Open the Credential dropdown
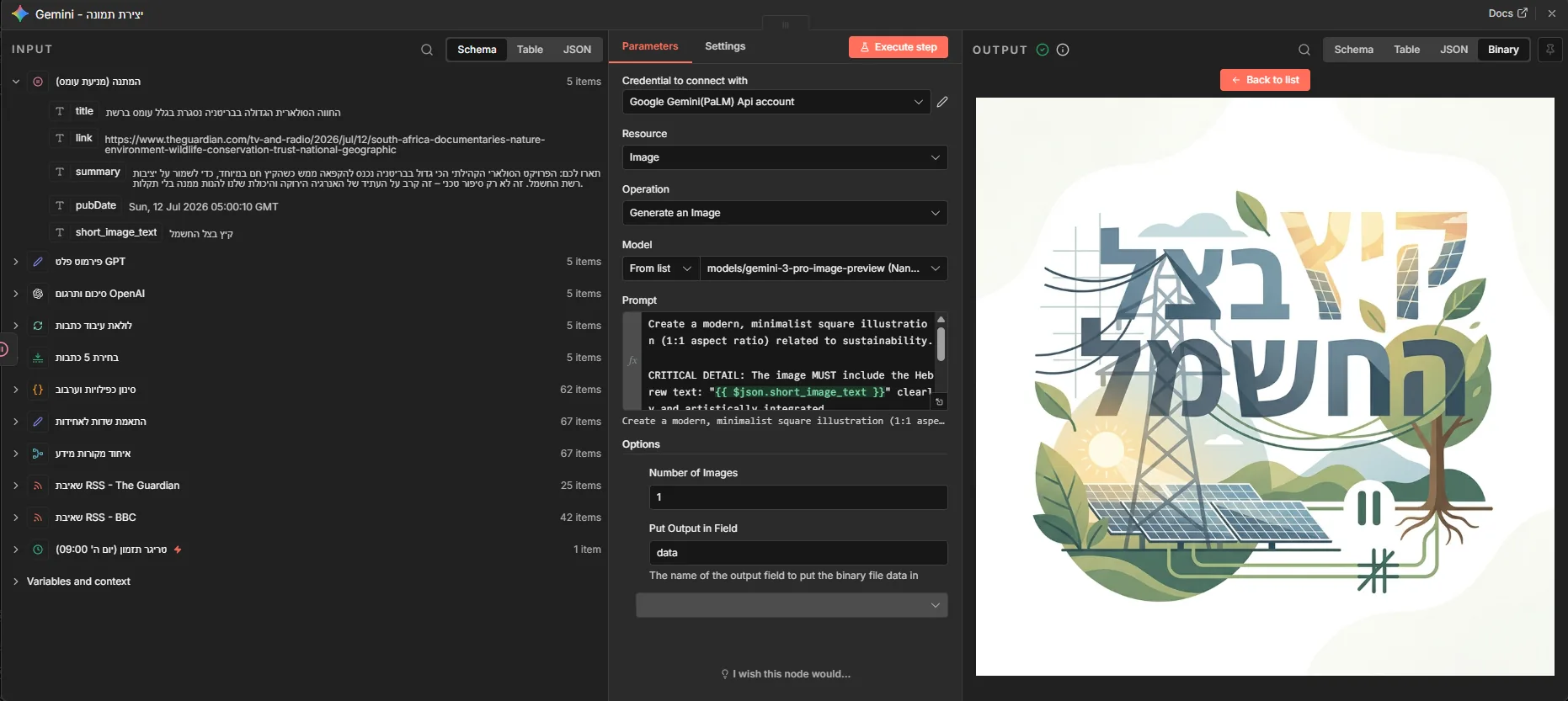This screenshot has height=701, width=1568. pos(776,102)
